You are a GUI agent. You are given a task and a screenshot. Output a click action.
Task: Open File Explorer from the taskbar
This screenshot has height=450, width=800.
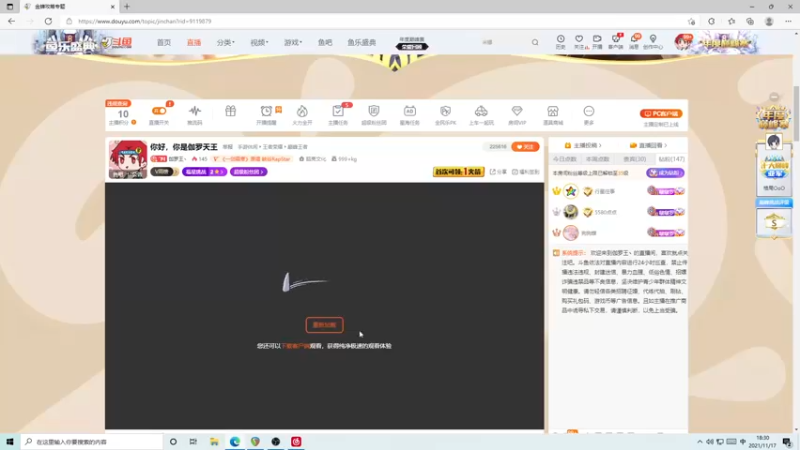click(x=214, y=442)
